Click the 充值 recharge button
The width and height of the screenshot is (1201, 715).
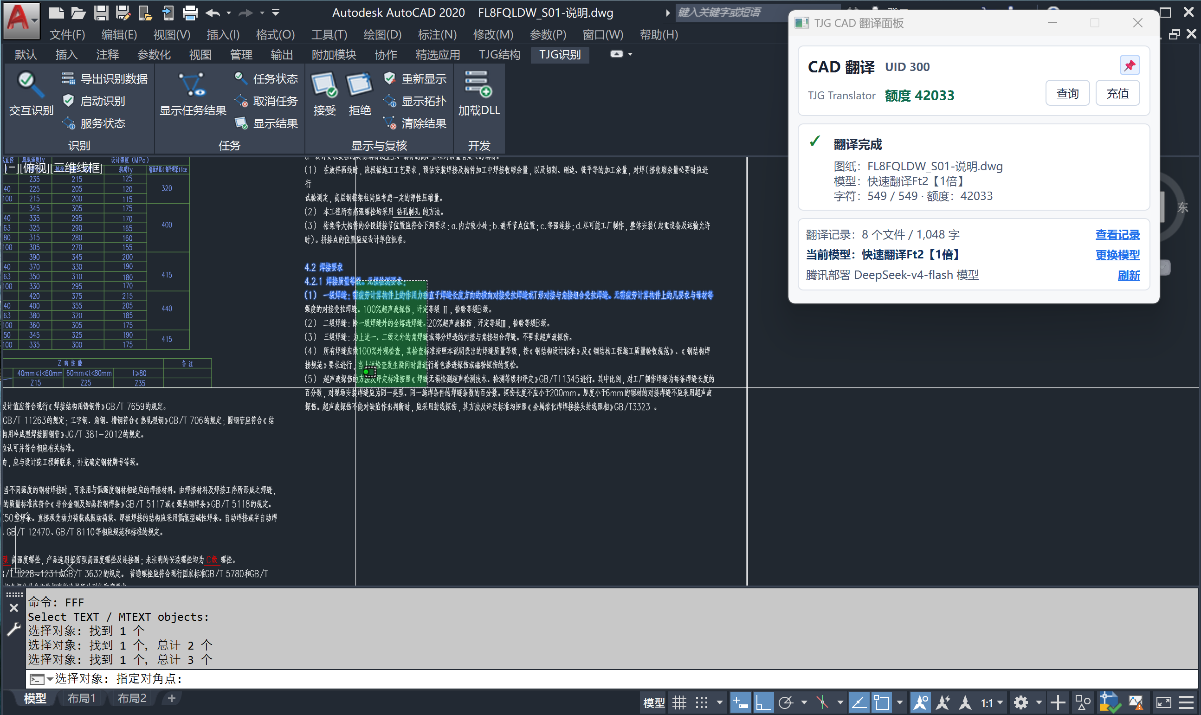point(1118,93)
